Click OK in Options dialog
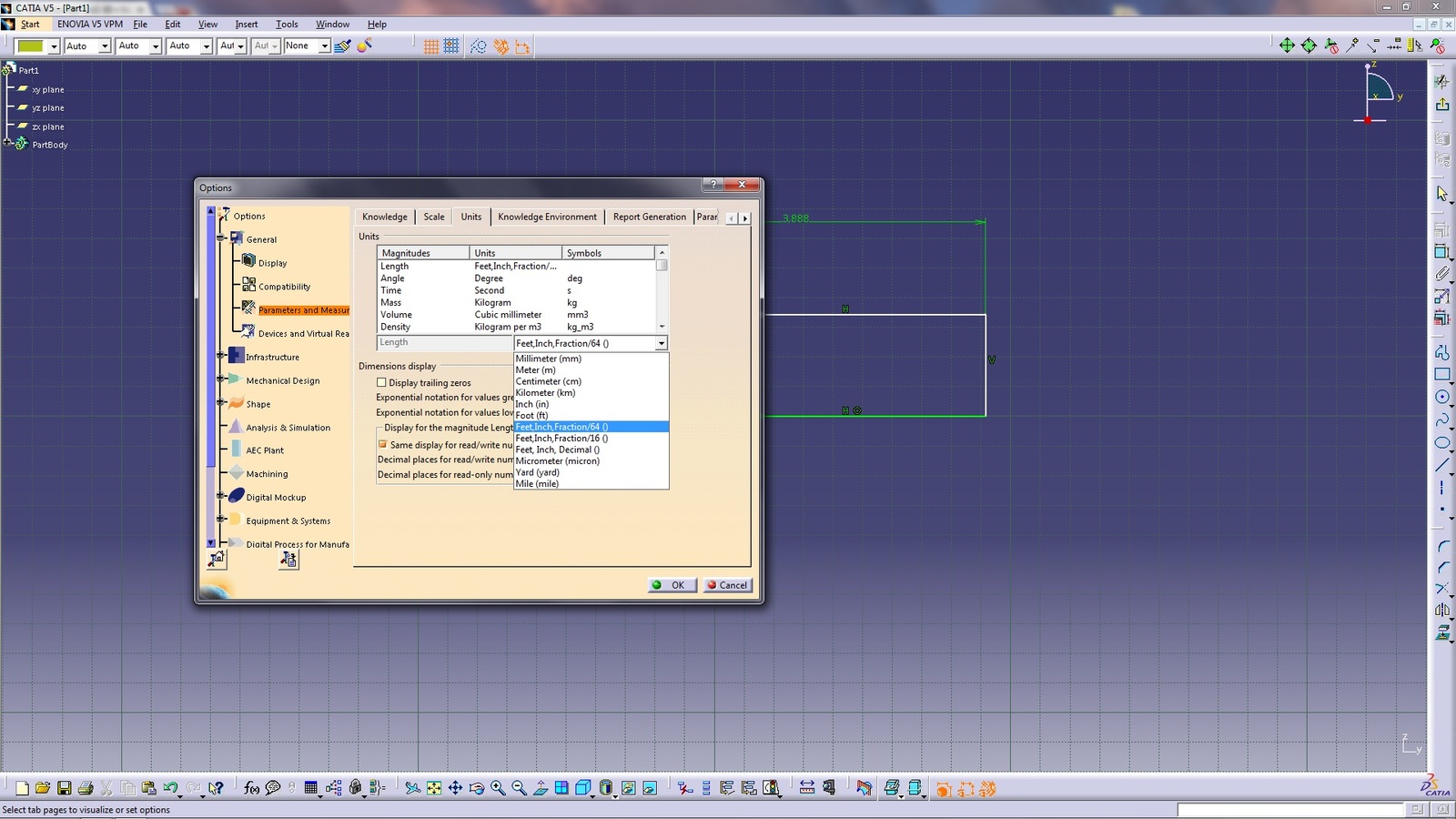1456x819 pixels. pos(672,585)
